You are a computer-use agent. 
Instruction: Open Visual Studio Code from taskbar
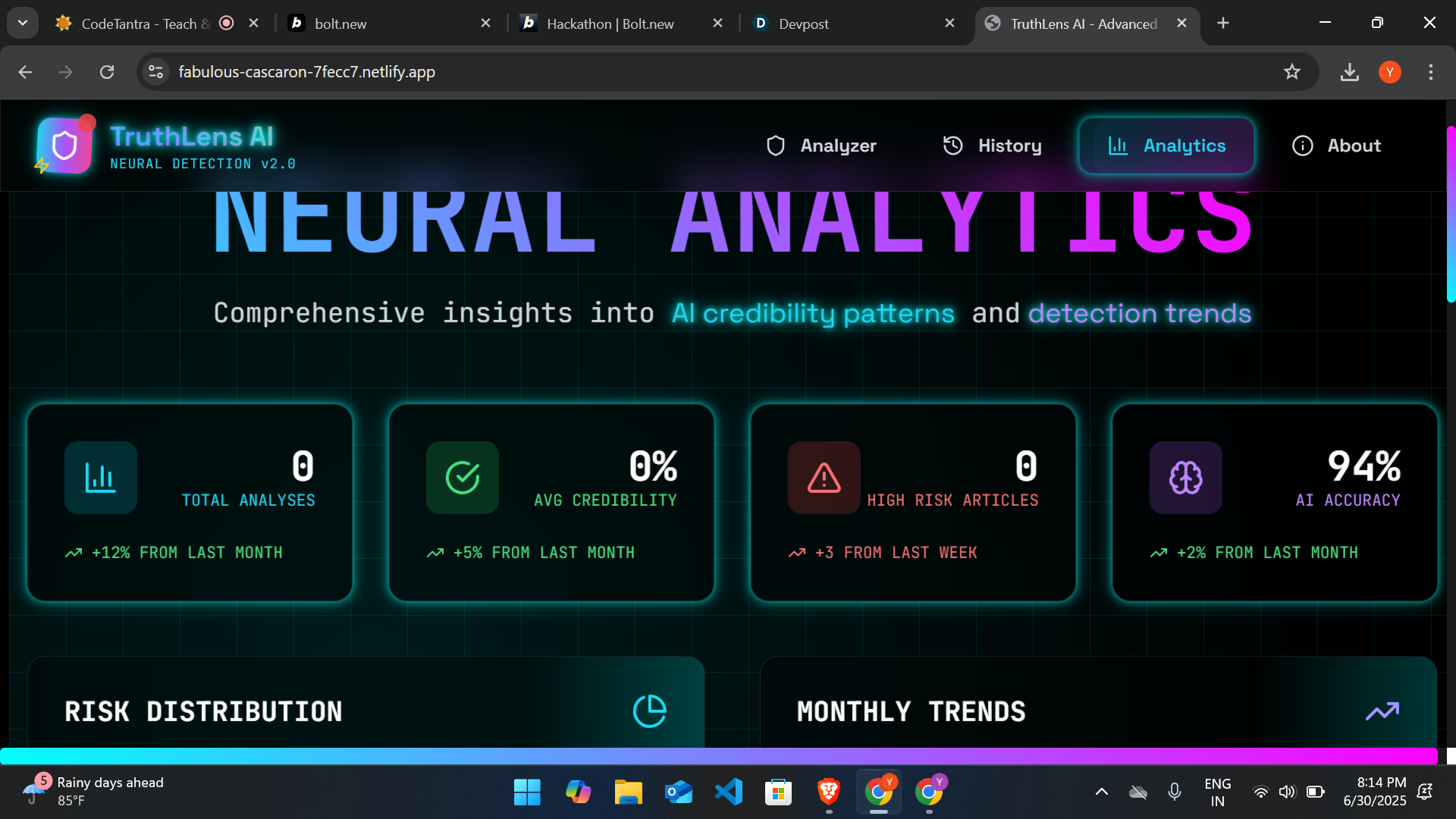coord(728,792)
